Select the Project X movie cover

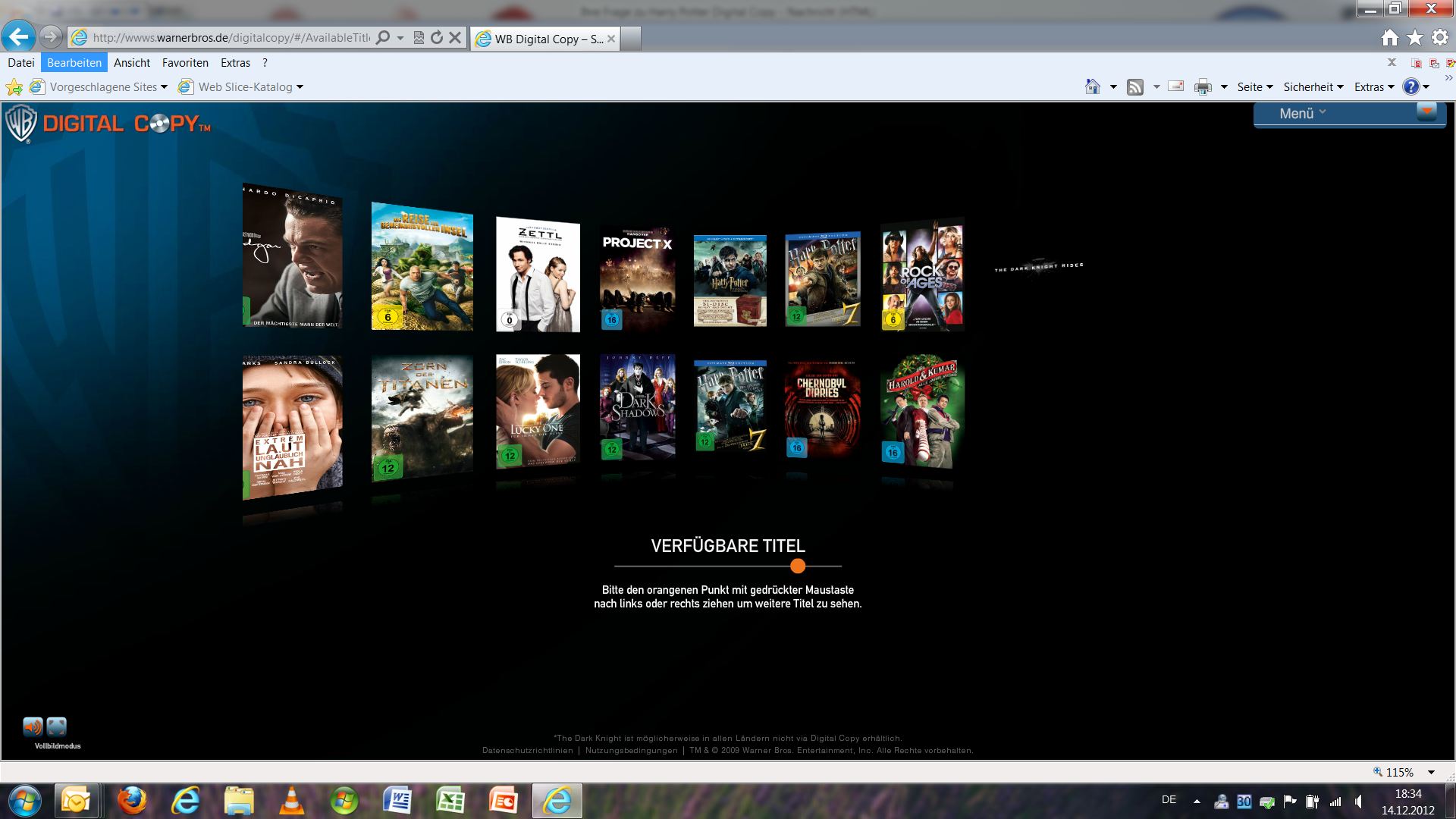tap(637, 278)
